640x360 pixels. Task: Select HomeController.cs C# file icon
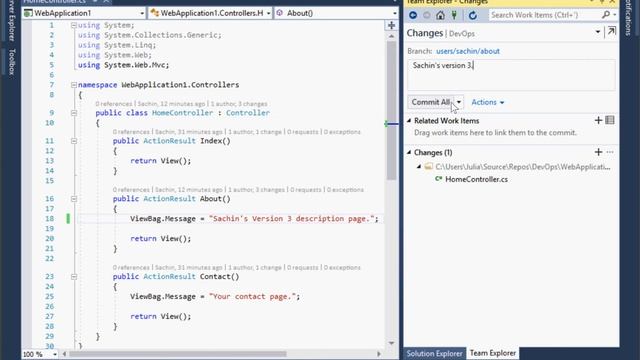[439, 179]
